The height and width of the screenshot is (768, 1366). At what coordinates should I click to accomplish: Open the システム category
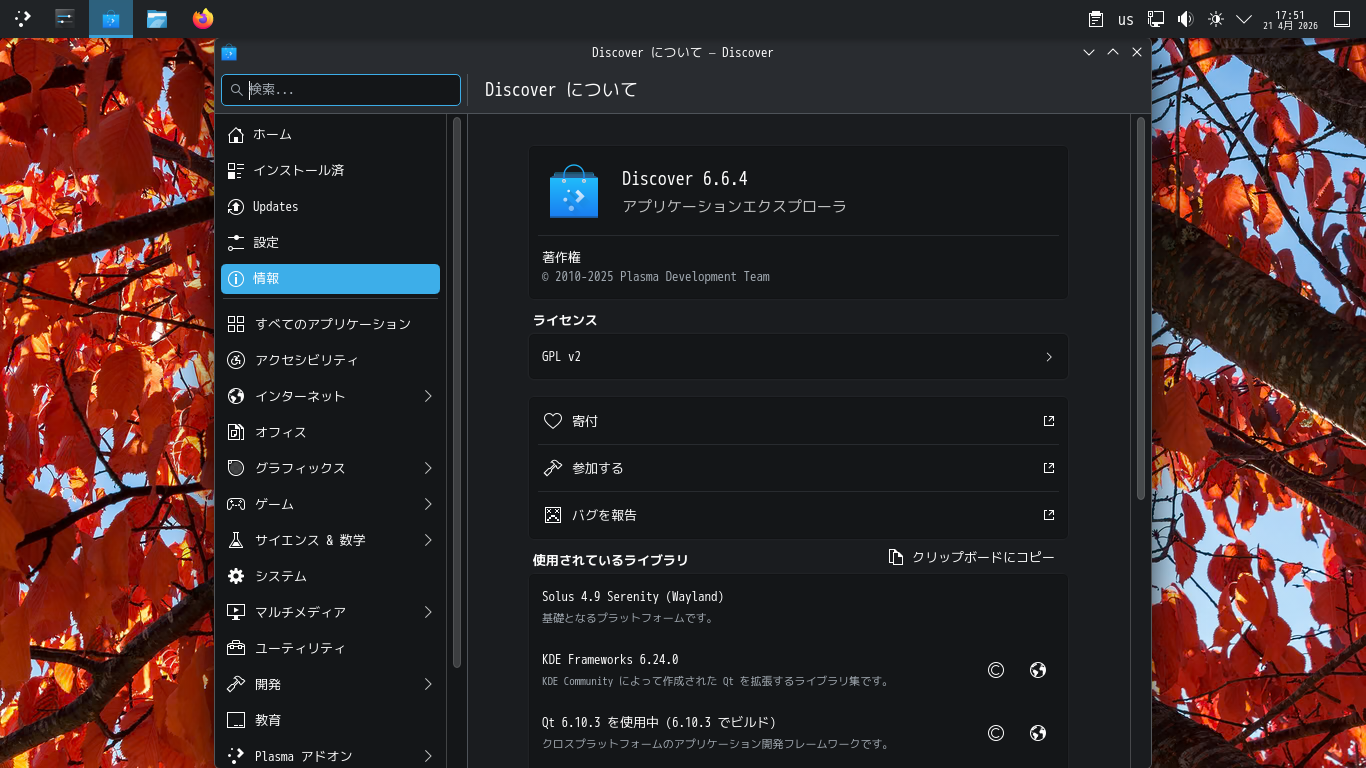pos(330,576)
